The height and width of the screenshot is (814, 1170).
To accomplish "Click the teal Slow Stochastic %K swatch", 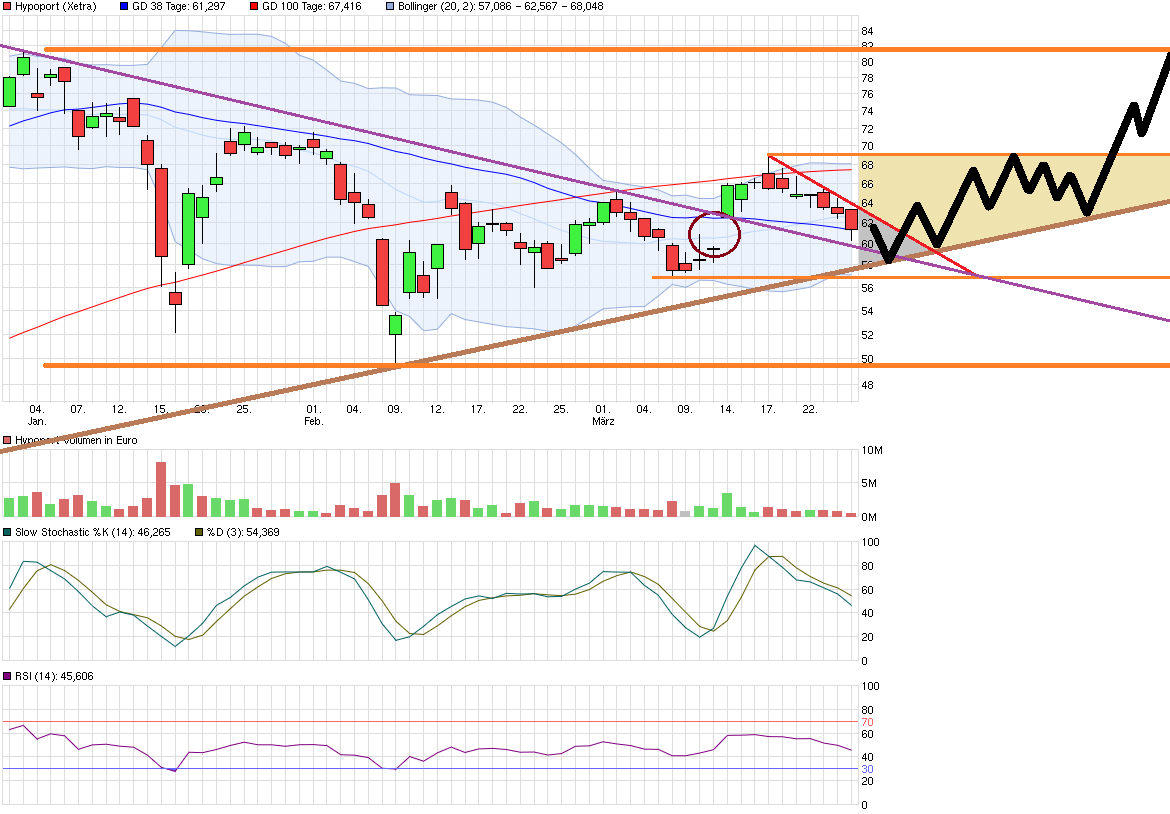I will [x=7, y=532].
